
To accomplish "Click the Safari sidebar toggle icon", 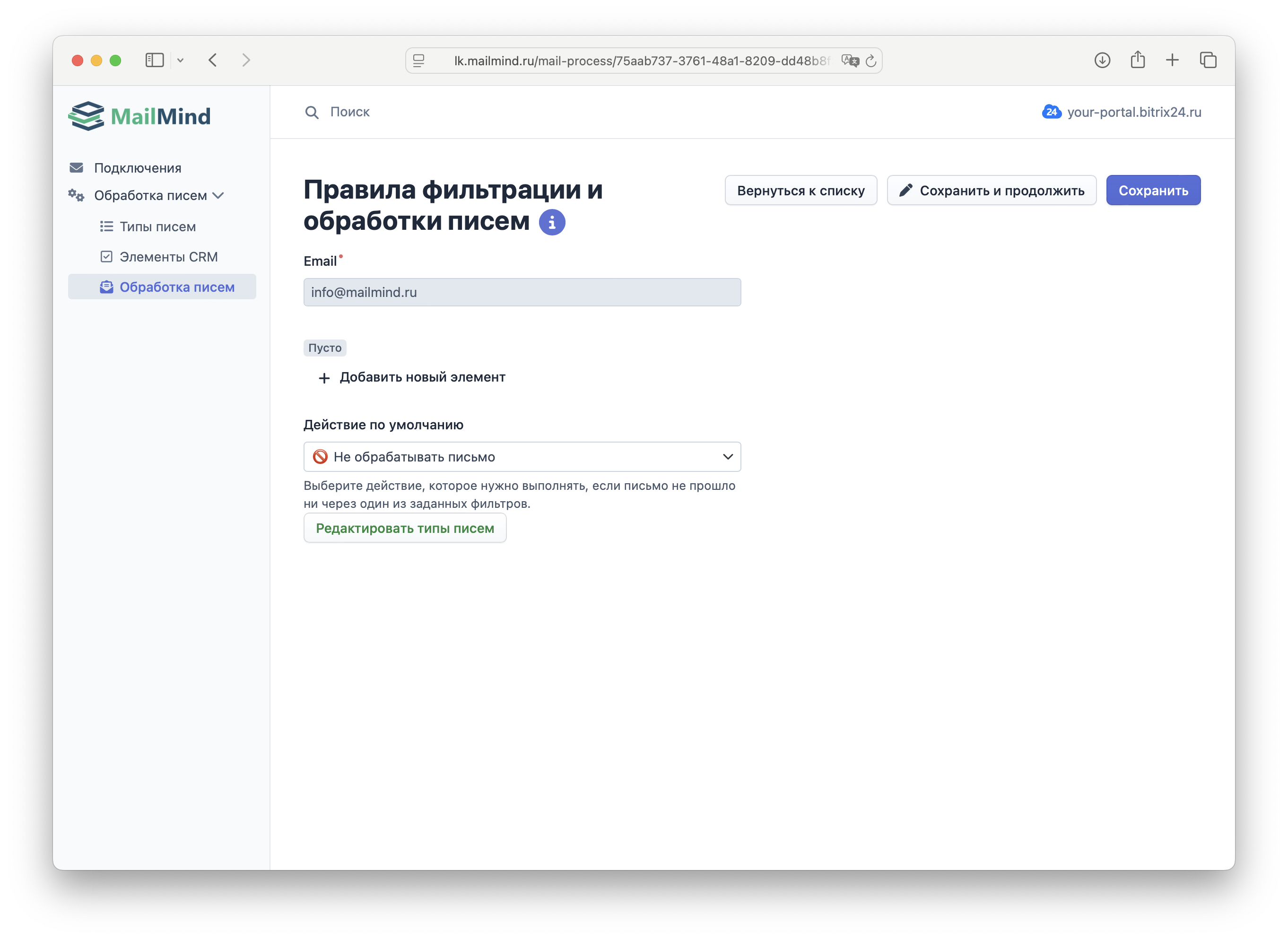I will tap(154, 61).
